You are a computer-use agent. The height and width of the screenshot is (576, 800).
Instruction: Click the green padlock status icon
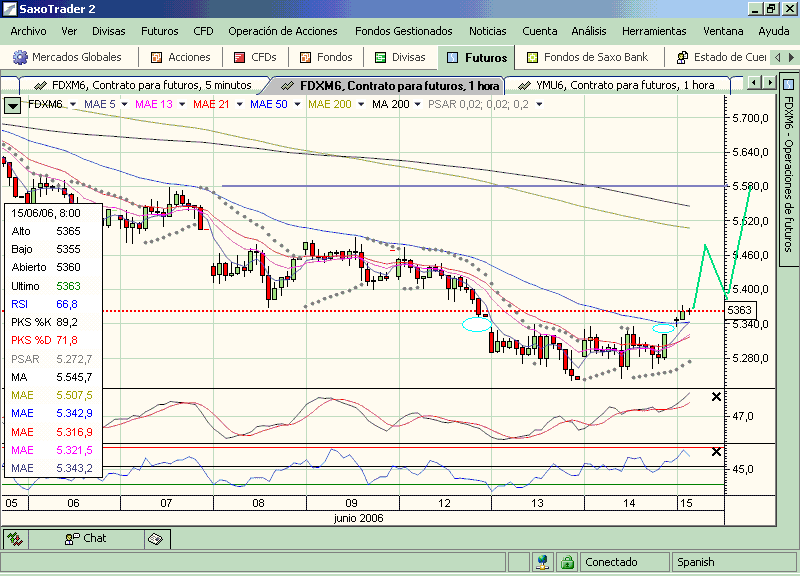point(567,562)
